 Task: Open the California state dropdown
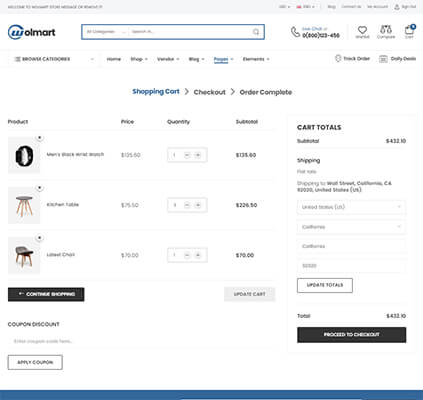coord(351,227)
